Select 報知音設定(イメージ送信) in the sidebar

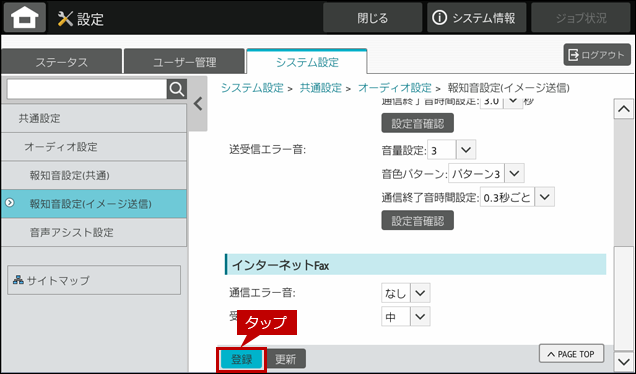94,204
